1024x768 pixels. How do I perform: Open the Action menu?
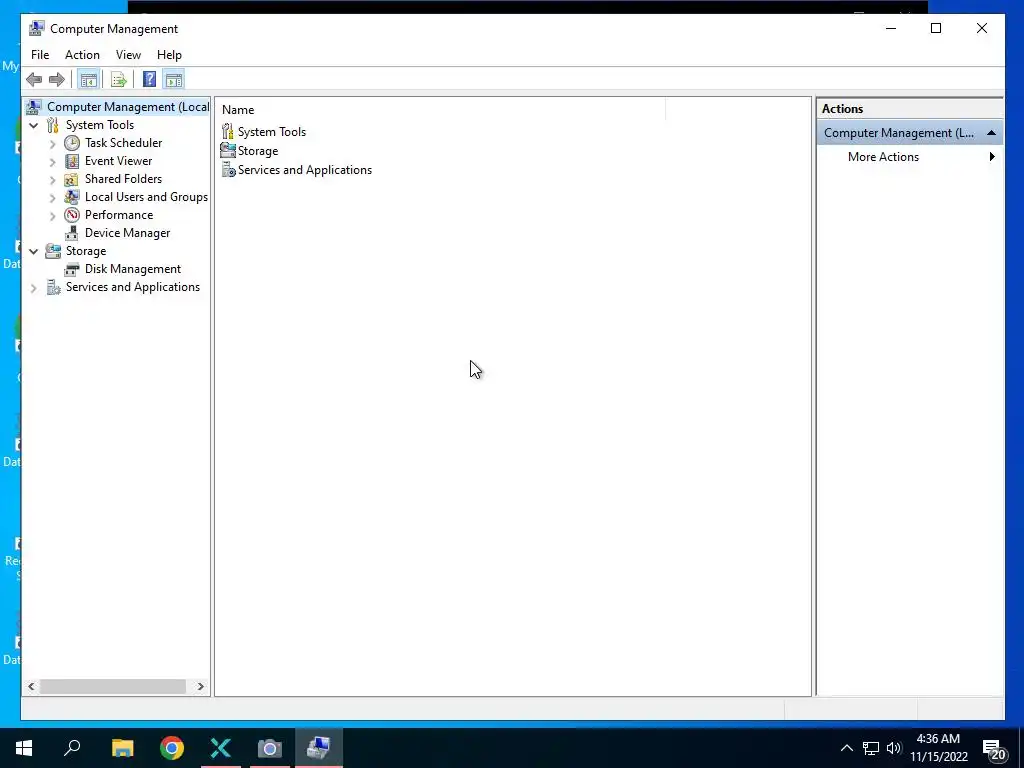82,55
